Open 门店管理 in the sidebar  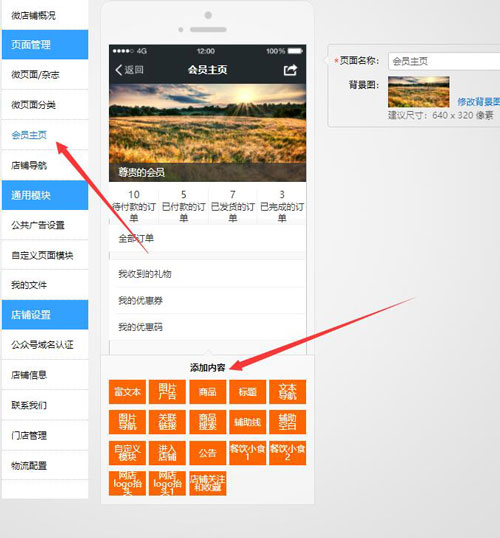click(45, 435)
